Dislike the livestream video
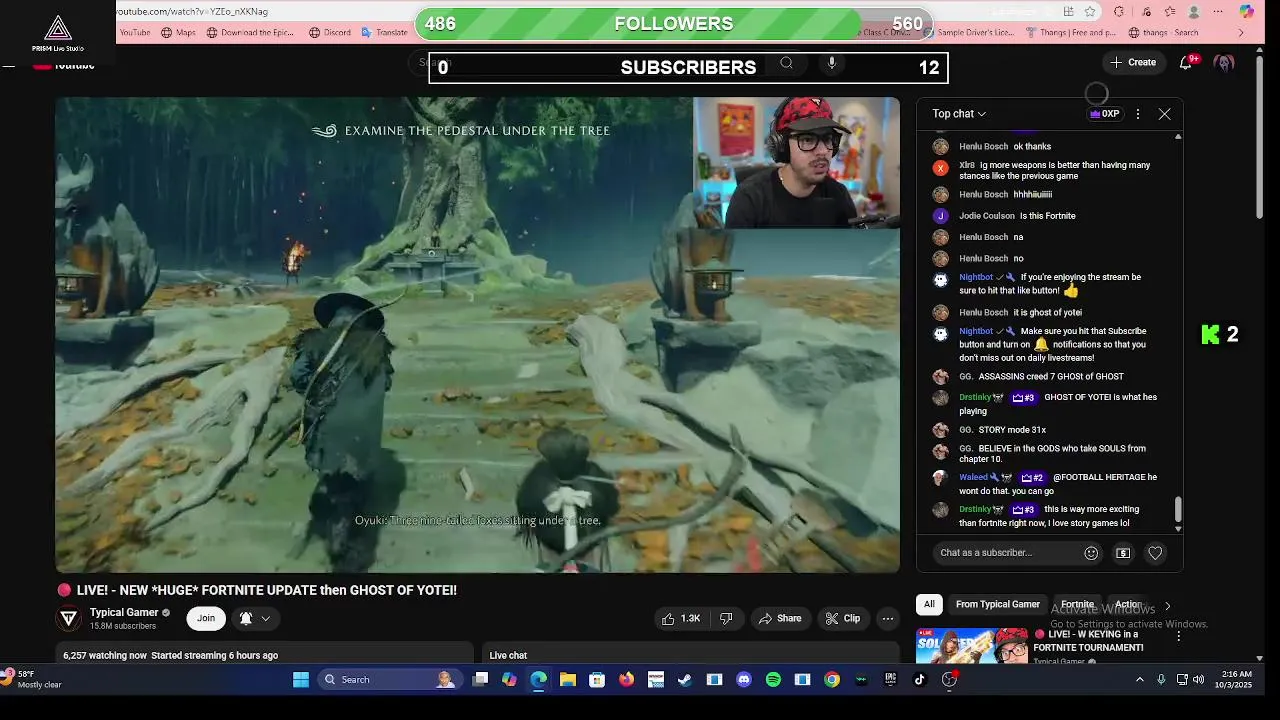 tap(726, 618)
